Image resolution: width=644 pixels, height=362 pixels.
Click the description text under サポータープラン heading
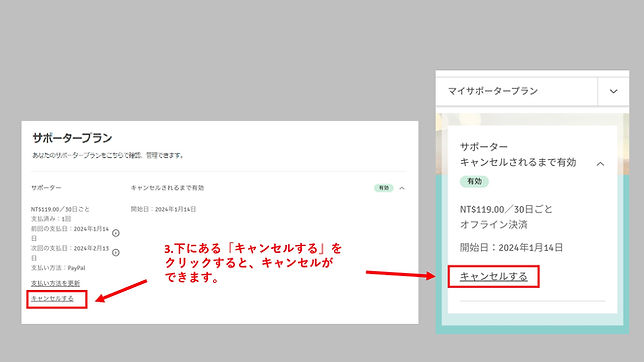click(x=108, y=155)
